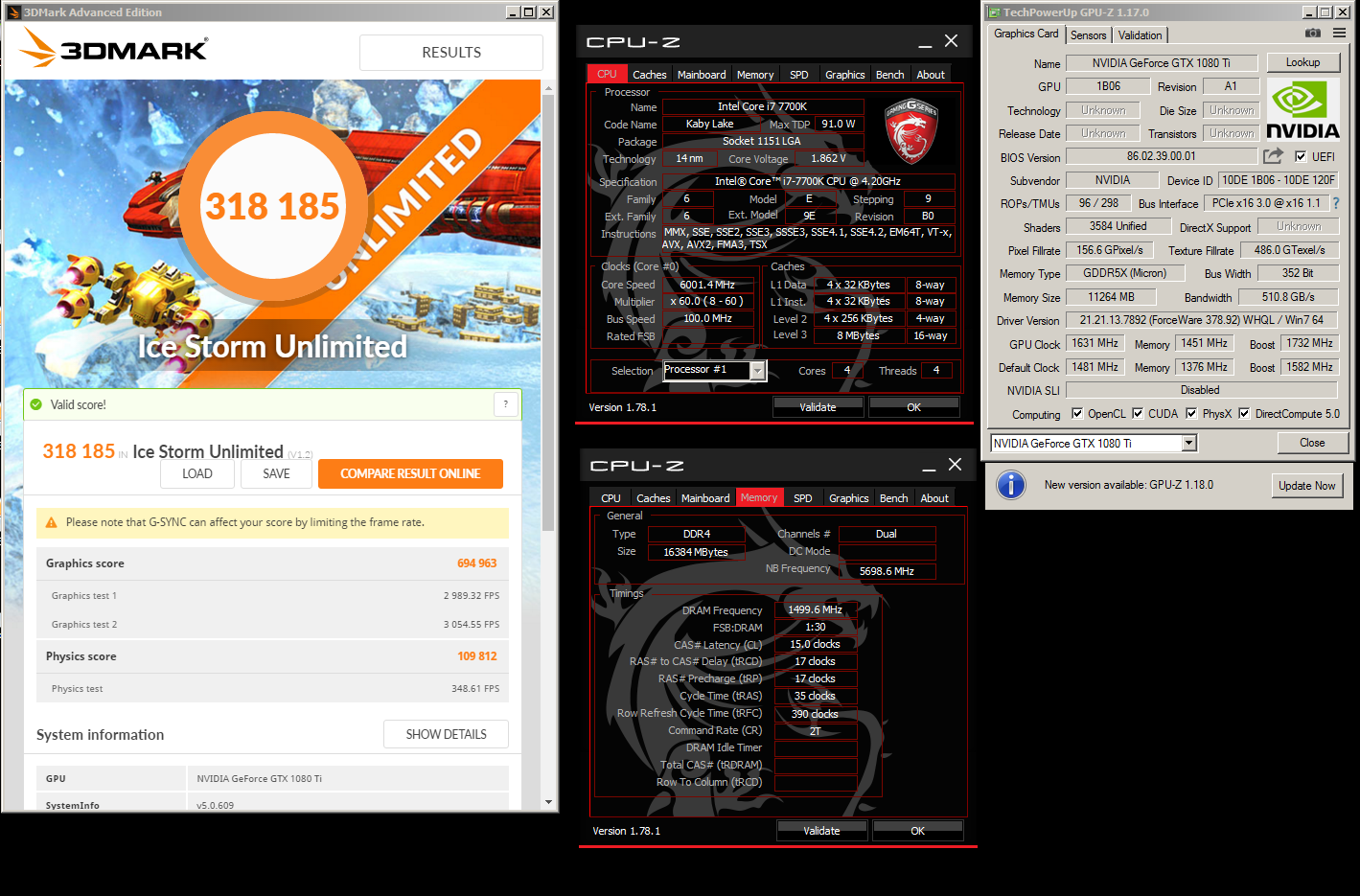
Task: Click Validate in upper CPU-Z window
Action: pos(818,407)
